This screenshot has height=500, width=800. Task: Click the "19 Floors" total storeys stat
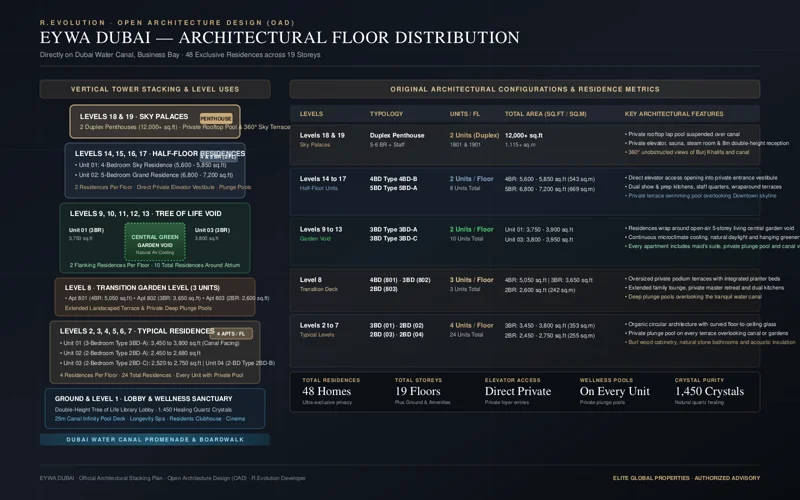[x=417, y=391]
